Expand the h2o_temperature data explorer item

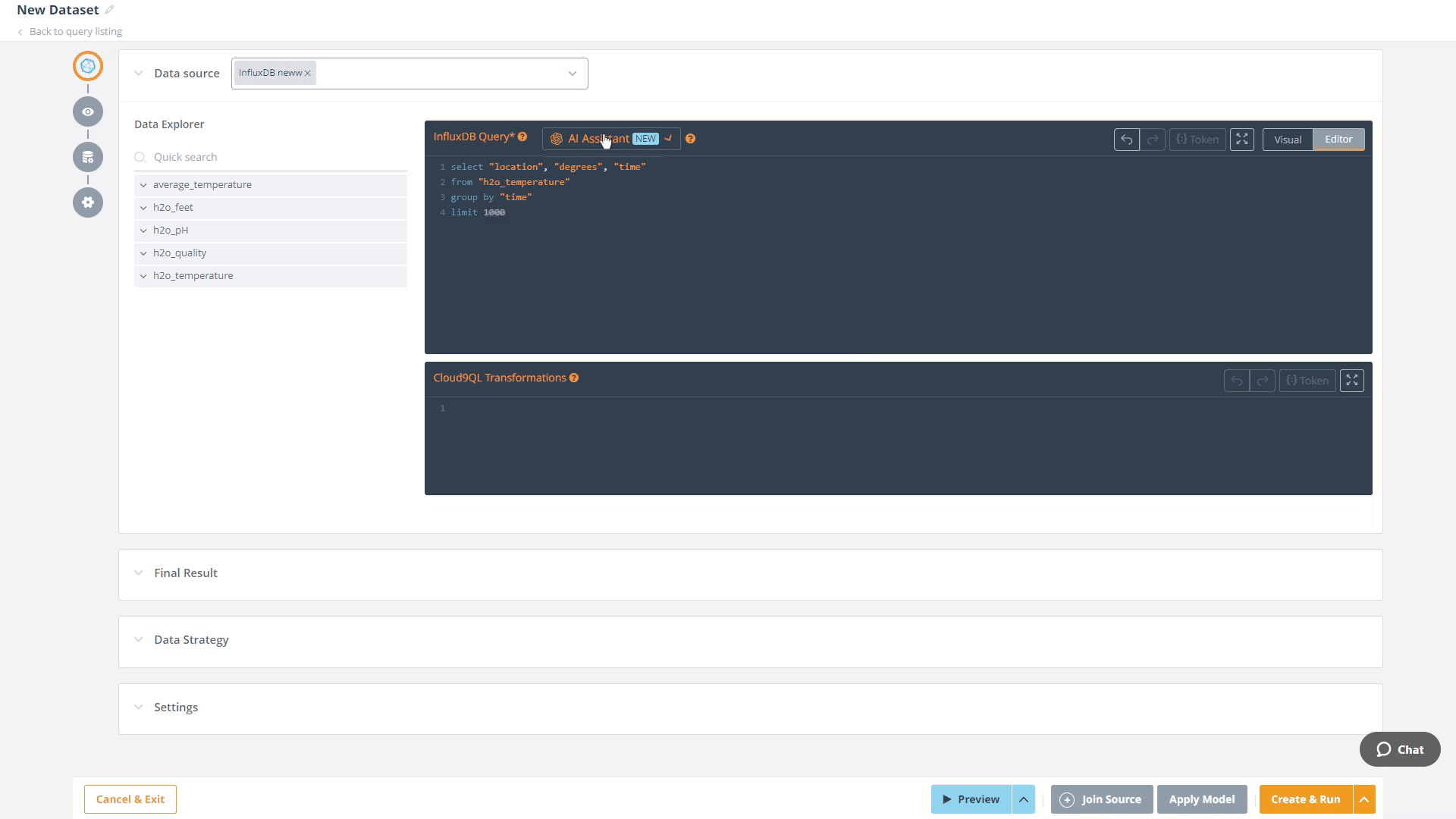tap(145, 276)
